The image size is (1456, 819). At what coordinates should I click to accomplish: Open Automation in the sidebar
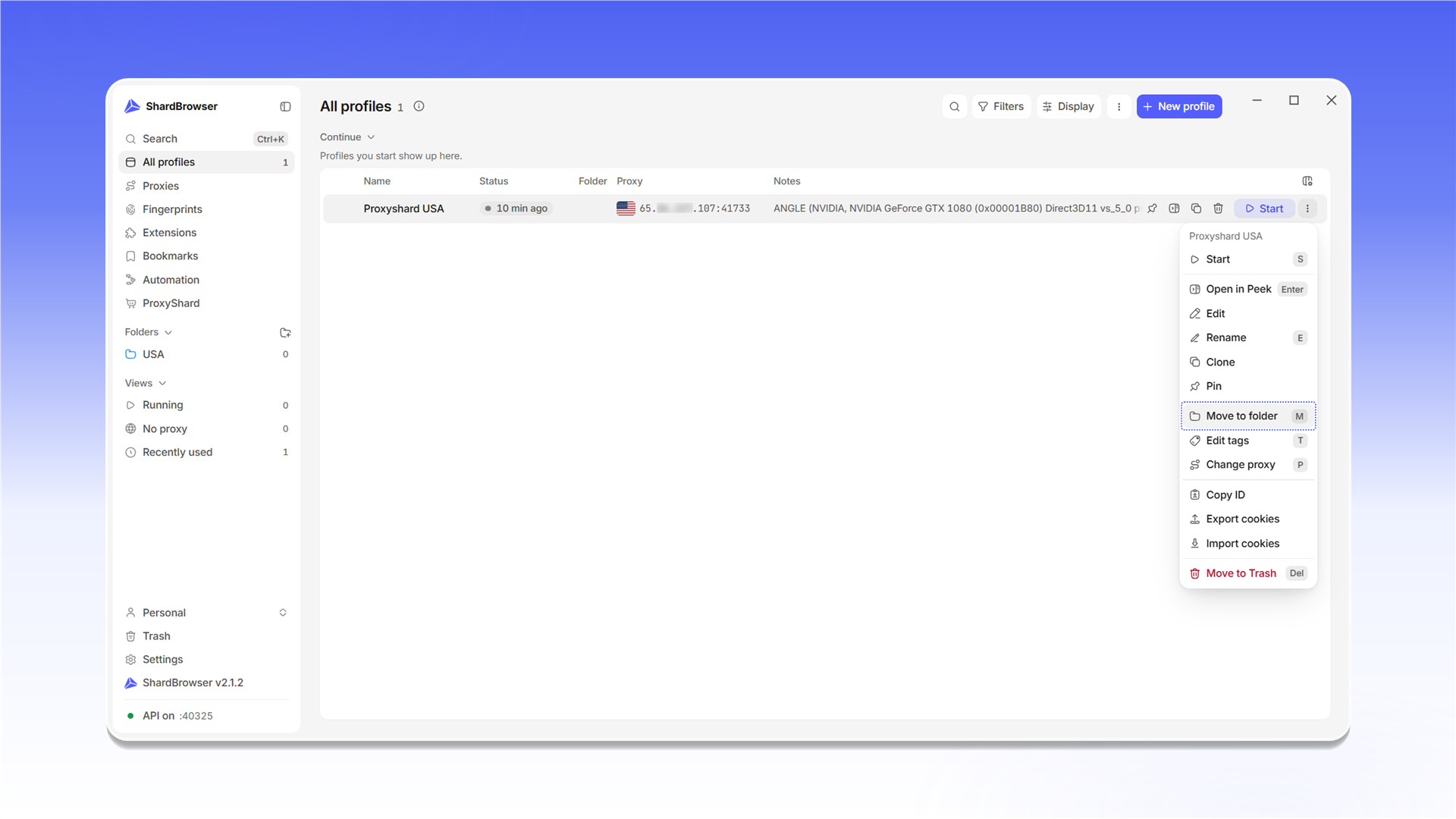pos(206,280)
